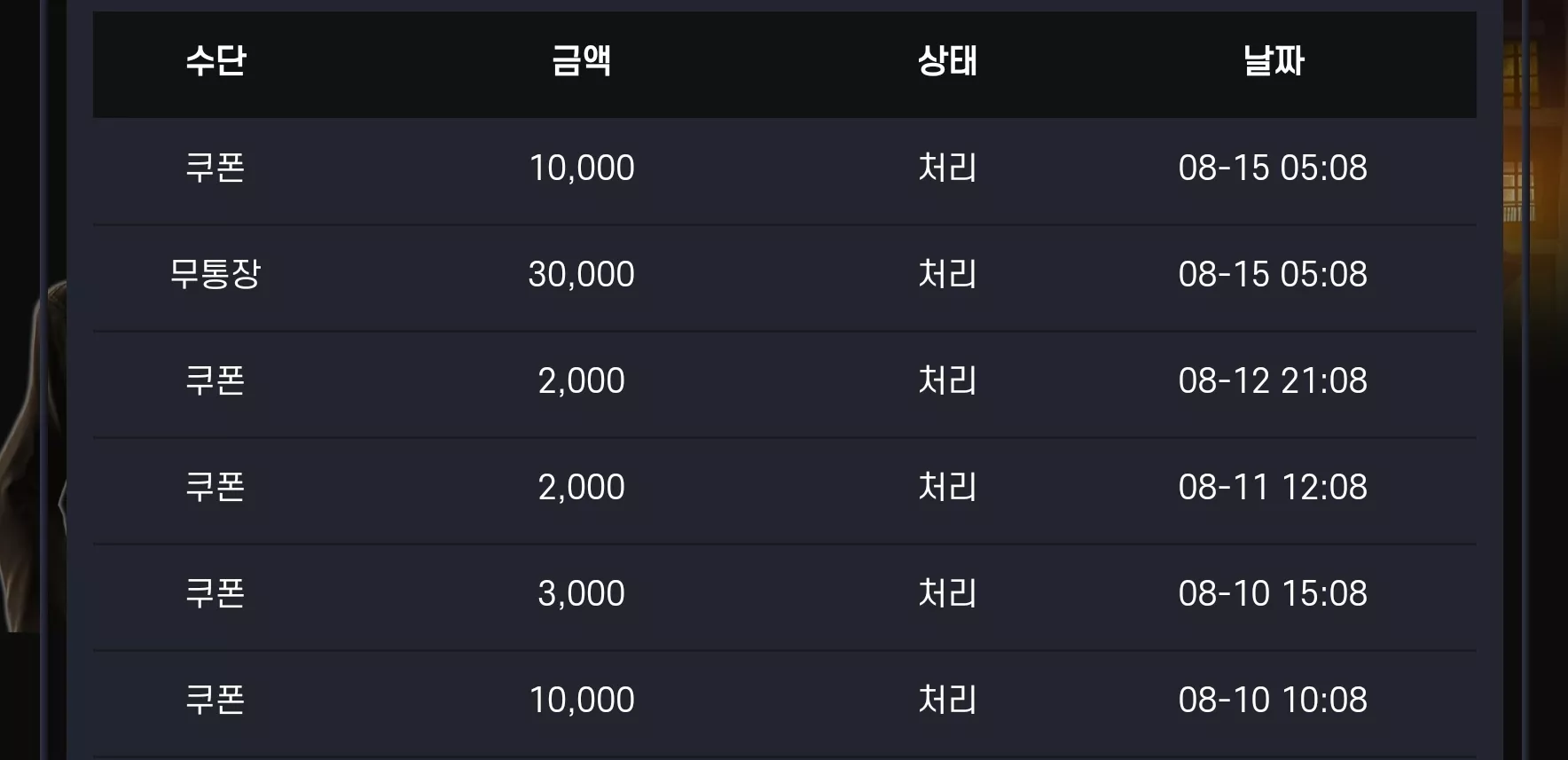
Task: Click the 30,000 amount cell
Action: (x=581, y=275)
